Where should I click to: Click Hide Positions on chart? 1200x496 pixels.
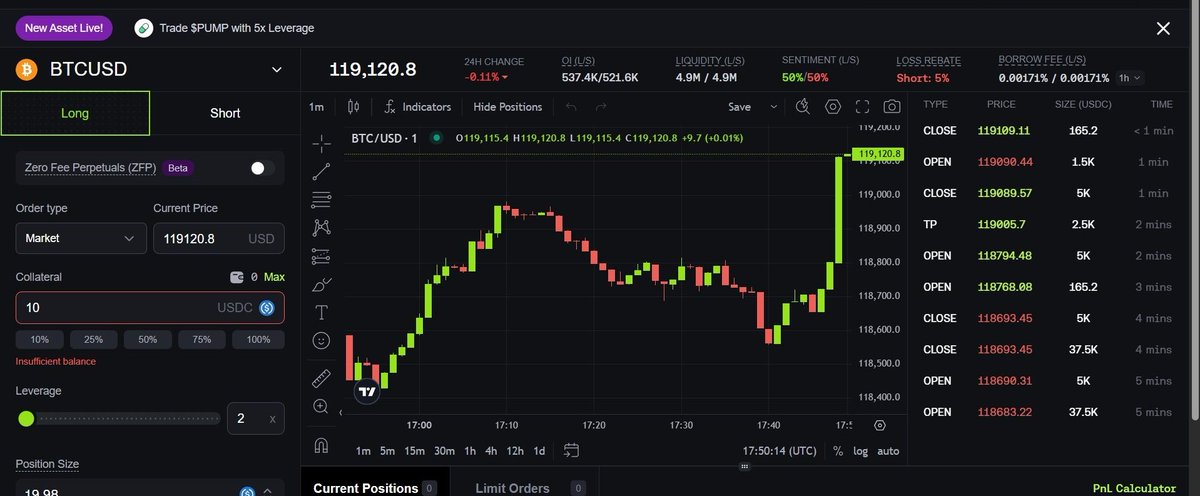pos(508,106)
